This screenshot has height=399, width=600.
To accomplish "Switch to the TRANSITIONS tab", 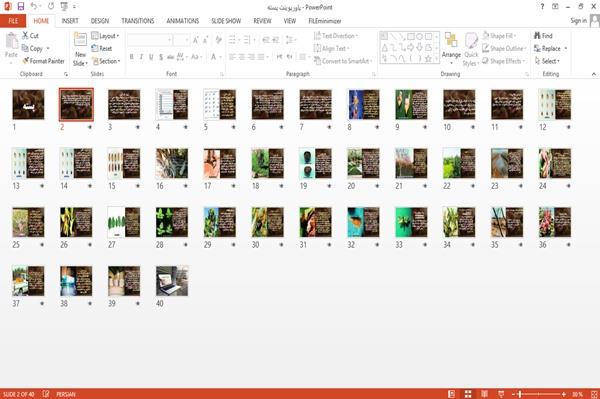I will [138, 21].
